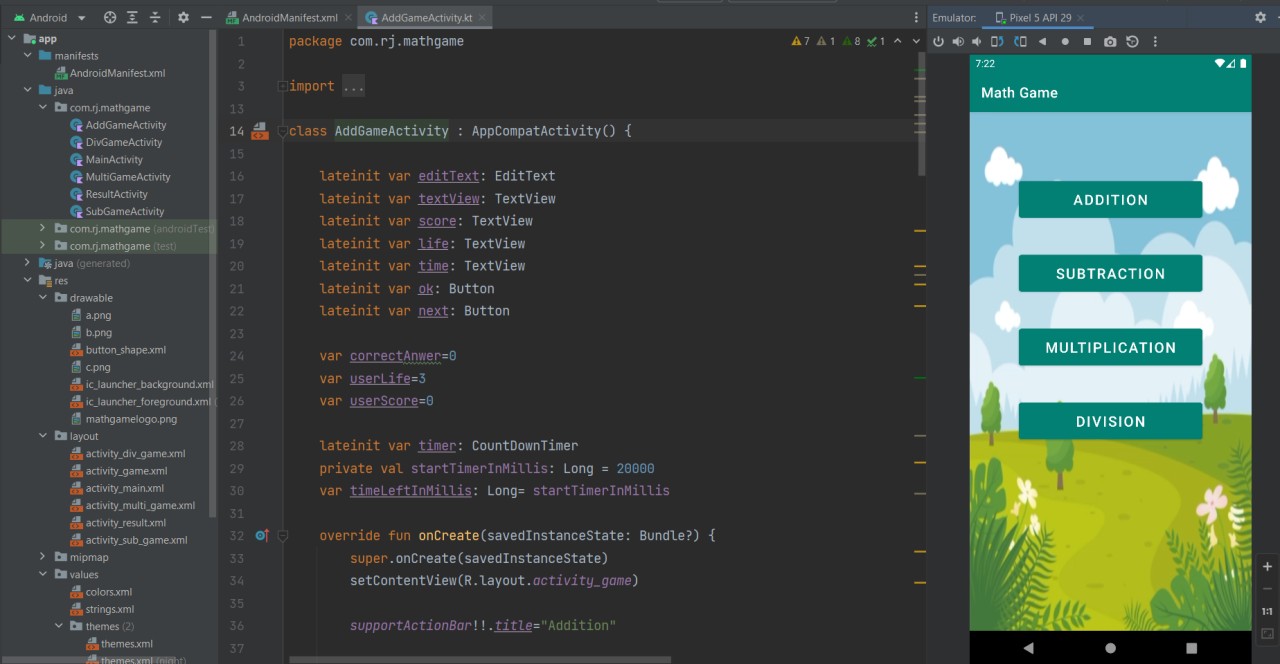
Task: Zoom in the emulator with plus icon
Action: pyautogui.click(x=1267, y=567)
